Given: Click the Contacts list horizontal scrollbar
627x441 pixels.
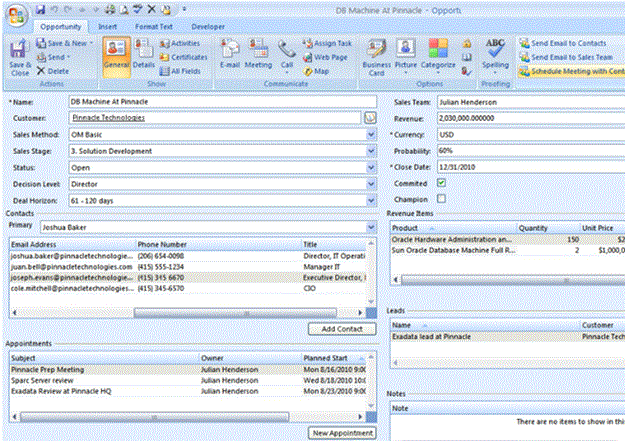Looking at the screenshot, I should (235, 313).
